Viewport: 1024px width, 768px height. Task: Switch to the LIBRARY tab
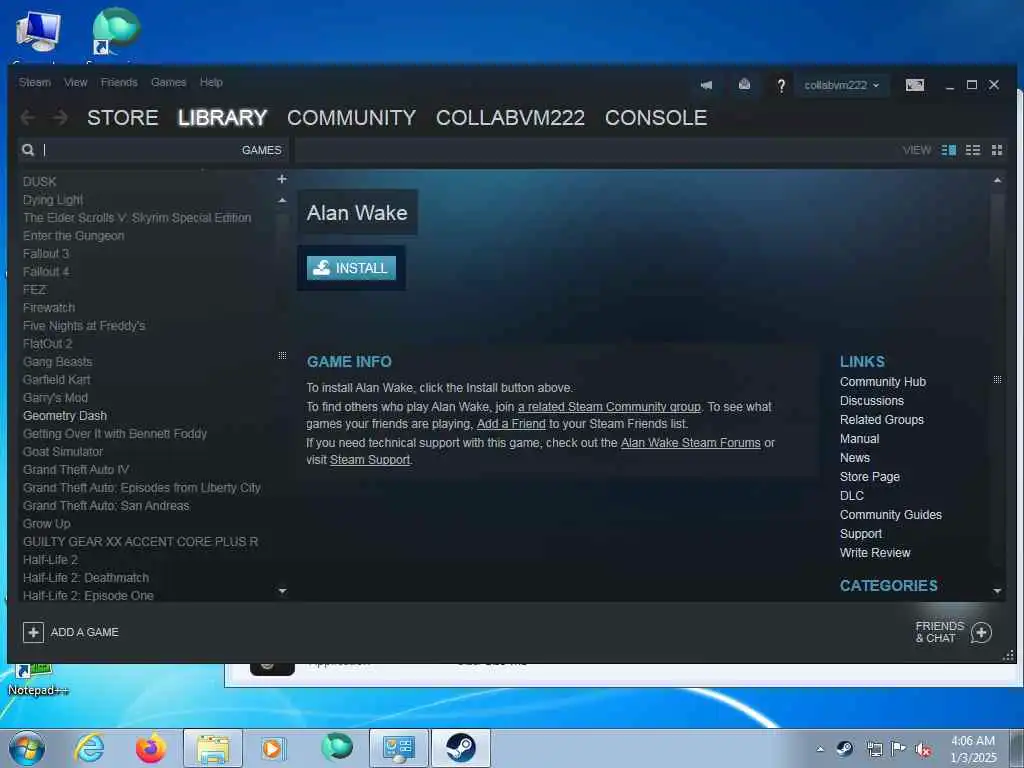point(223,118)
